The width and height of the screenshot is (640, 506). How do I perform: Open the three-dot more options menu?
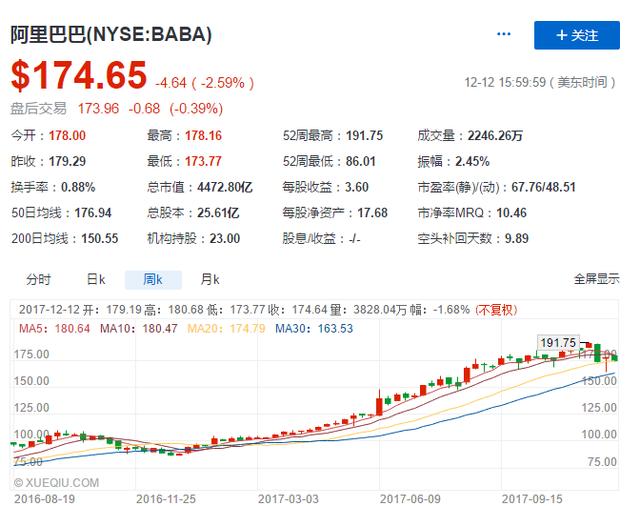504,34
